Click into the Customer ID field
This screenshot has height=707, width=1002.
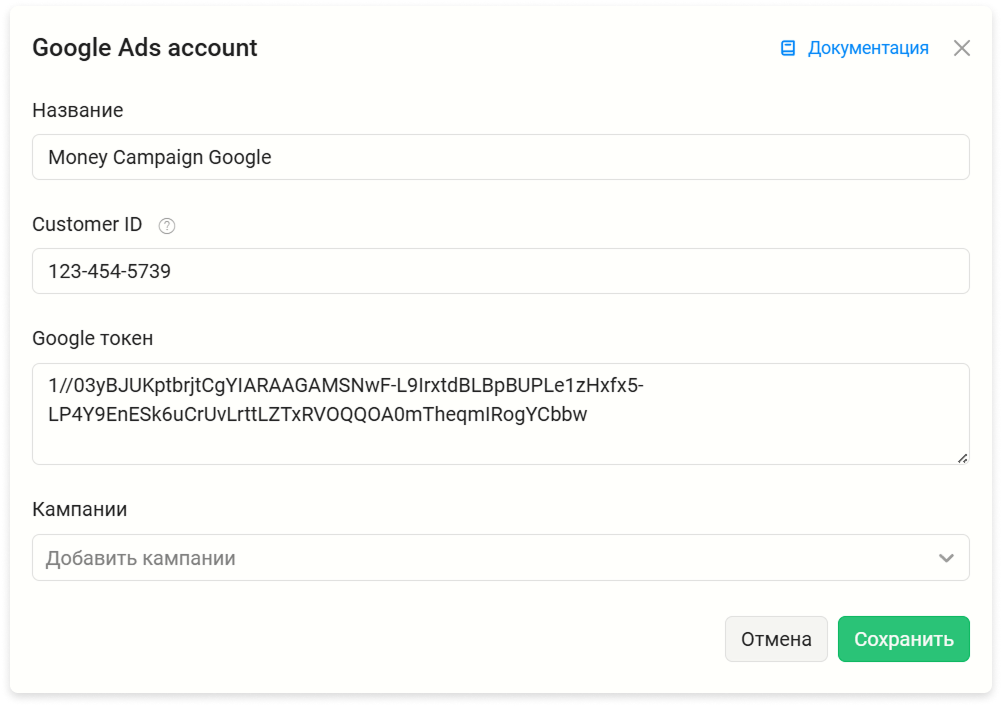point(501,271)
